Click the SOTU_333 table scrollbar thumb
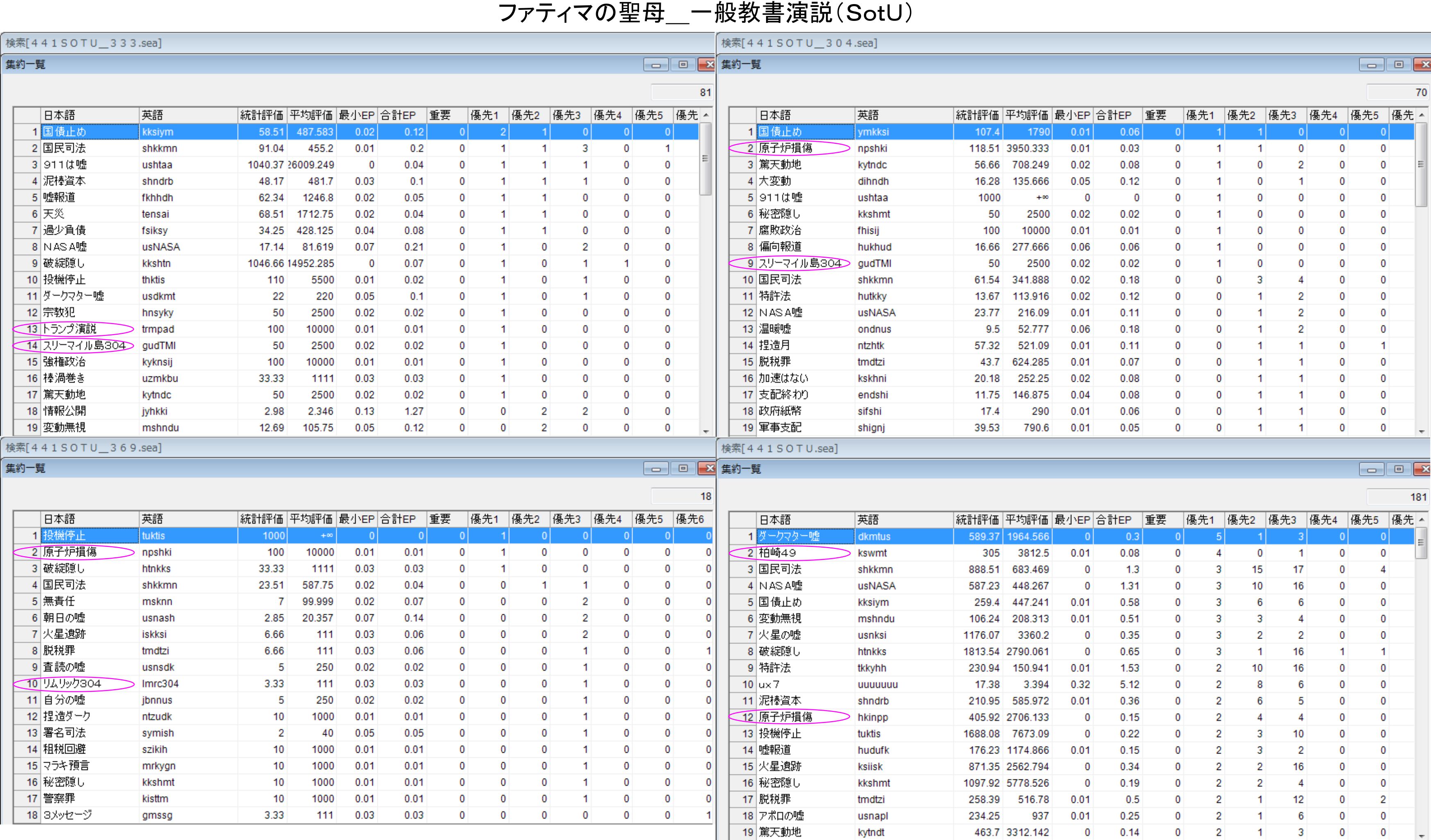Viewport: 1431px width, 840px height. [706, 159]
